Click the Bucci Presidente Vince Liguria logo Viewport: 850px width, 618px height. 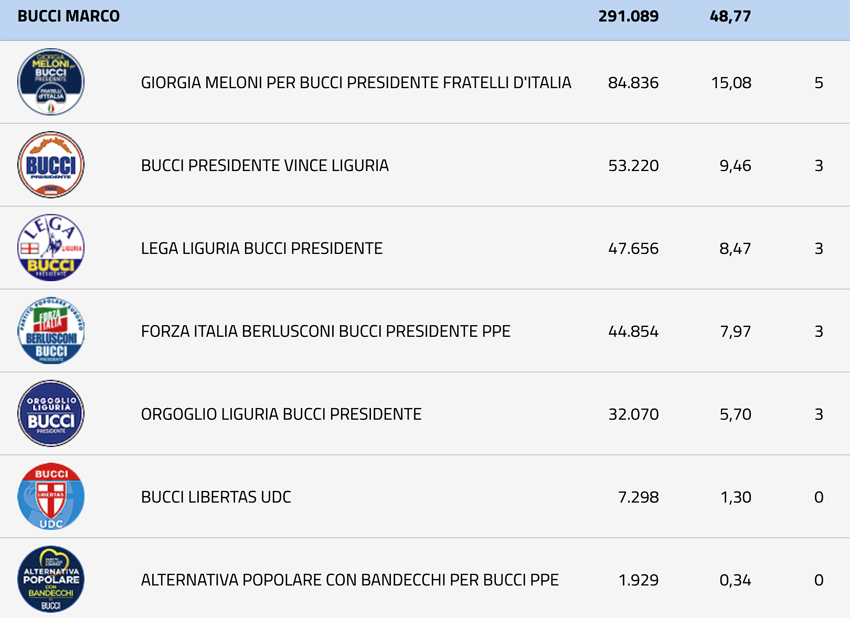(x=51, y=165)
